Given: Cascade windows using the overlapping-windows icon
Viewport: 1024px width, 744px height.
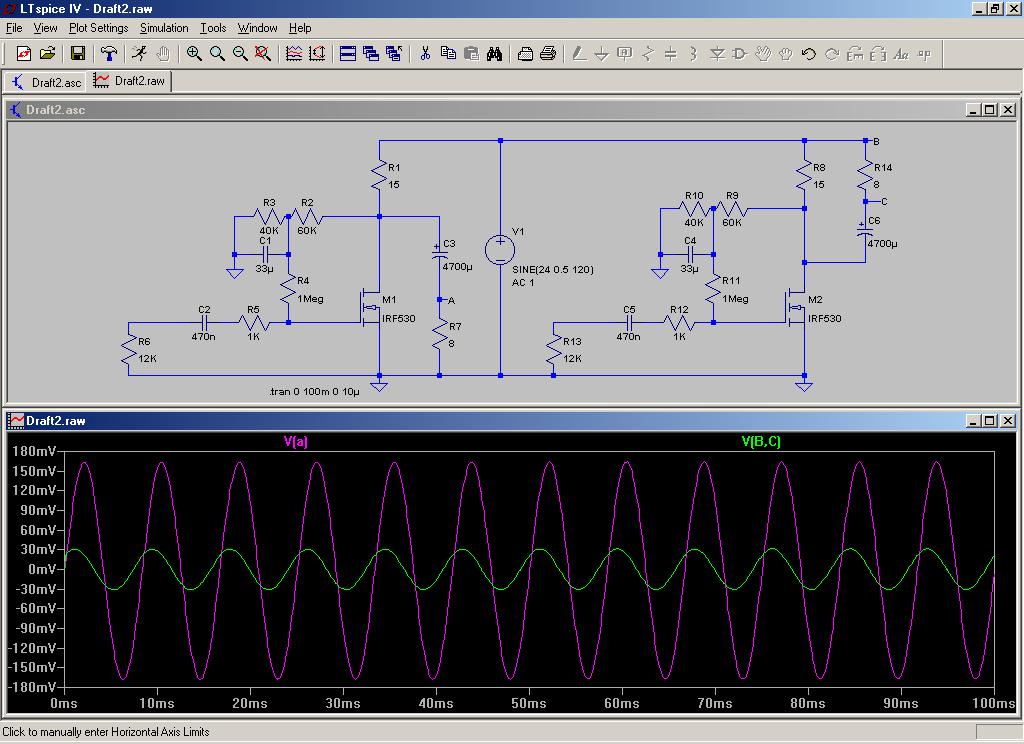Looking at the screenshot, I should (371, 54).
